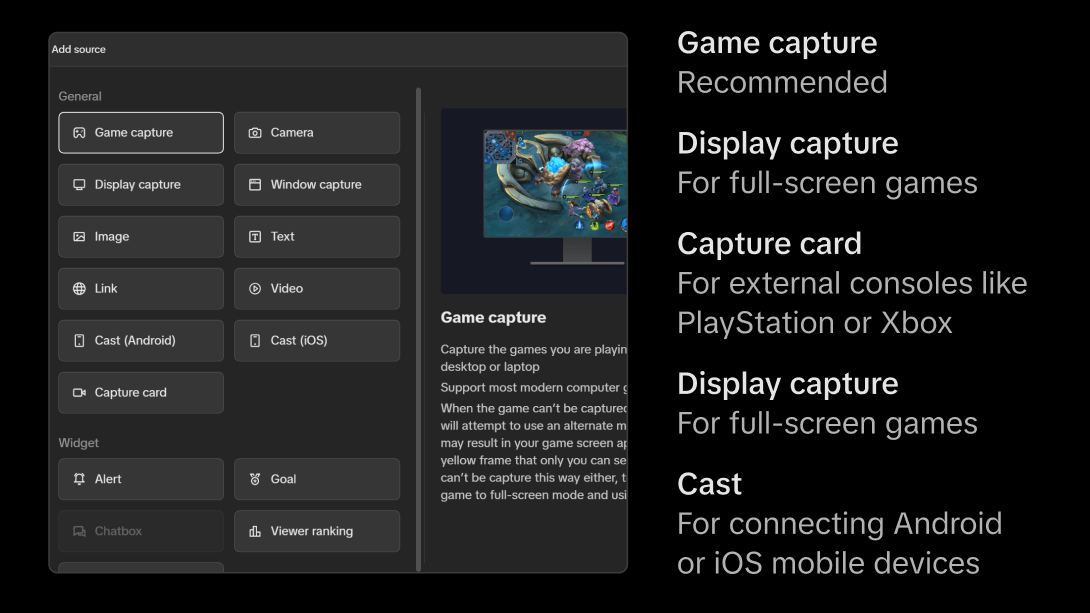The image size is (1090, 613).
Task: Select the Video play icon
Action: (255, 289)
